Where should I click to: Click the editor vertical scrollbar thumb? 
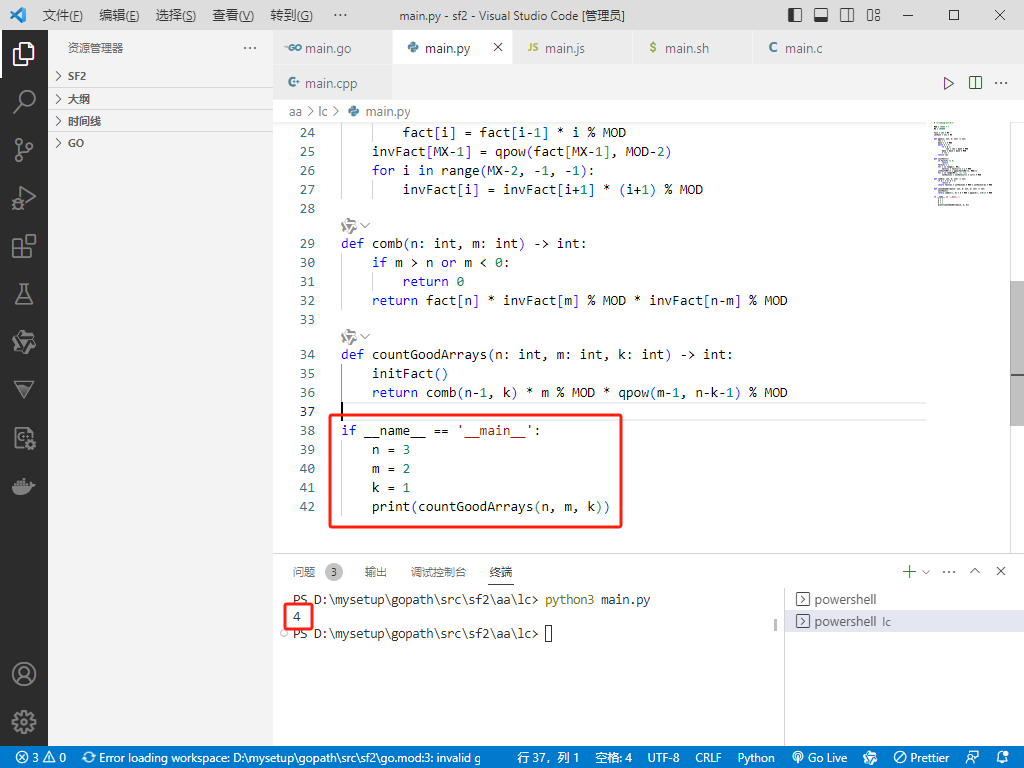click(1017, 353)
